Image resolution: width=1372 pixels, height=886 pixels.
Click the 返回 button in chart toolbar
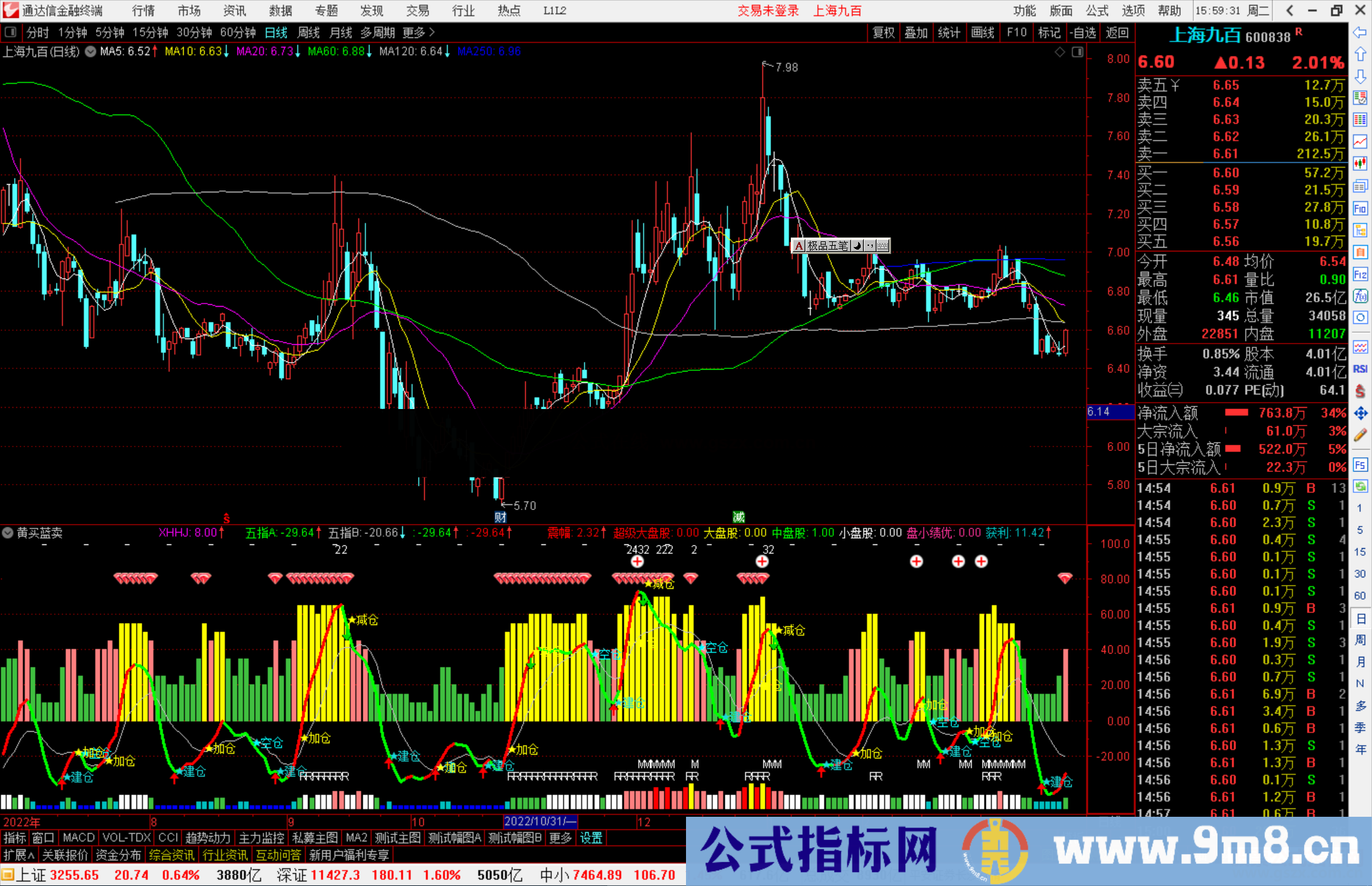point(1117,32)
